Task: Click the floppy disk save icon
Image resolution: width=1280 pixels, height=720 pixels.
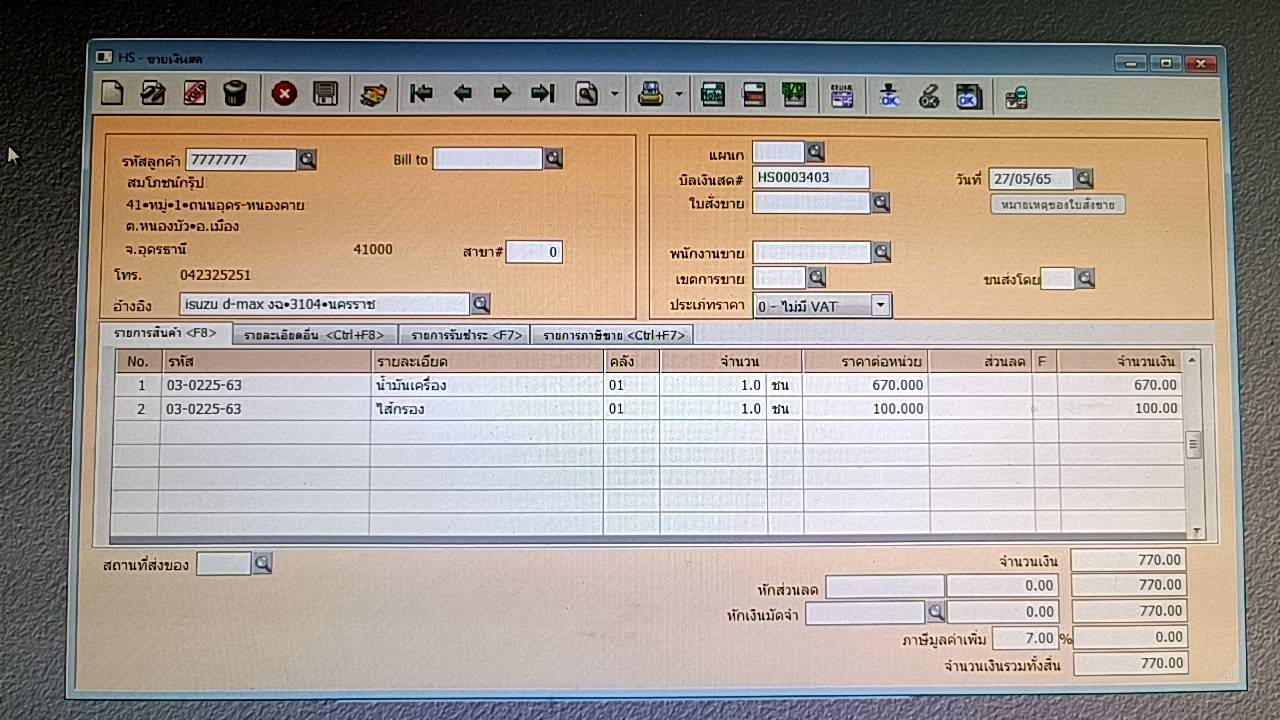Action: pyautogui.click(x=325, y=94)
